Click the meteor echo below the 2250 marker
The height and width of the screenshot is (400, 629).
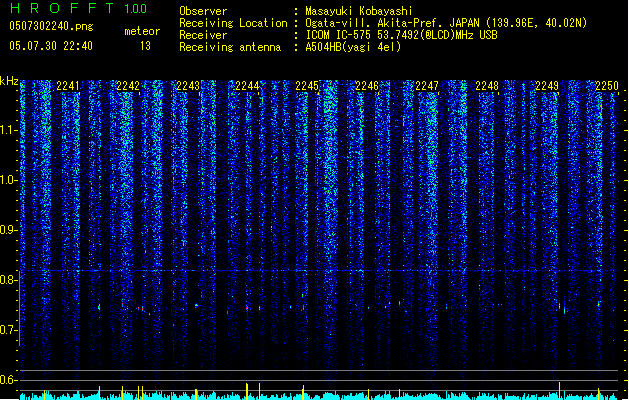pos(599,305)
